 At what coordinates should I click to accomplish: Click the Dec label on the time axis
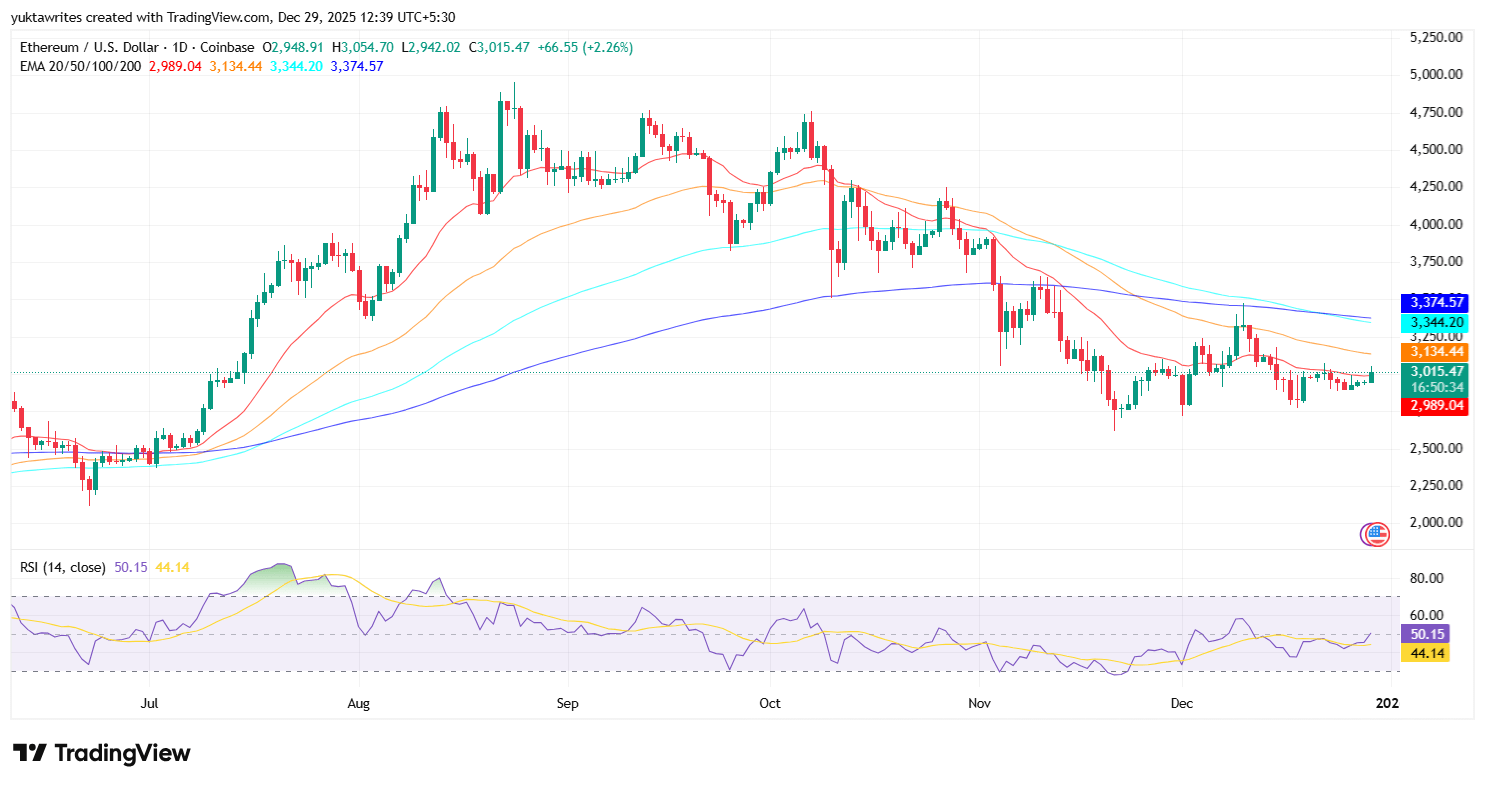(x=1182, y=703)
